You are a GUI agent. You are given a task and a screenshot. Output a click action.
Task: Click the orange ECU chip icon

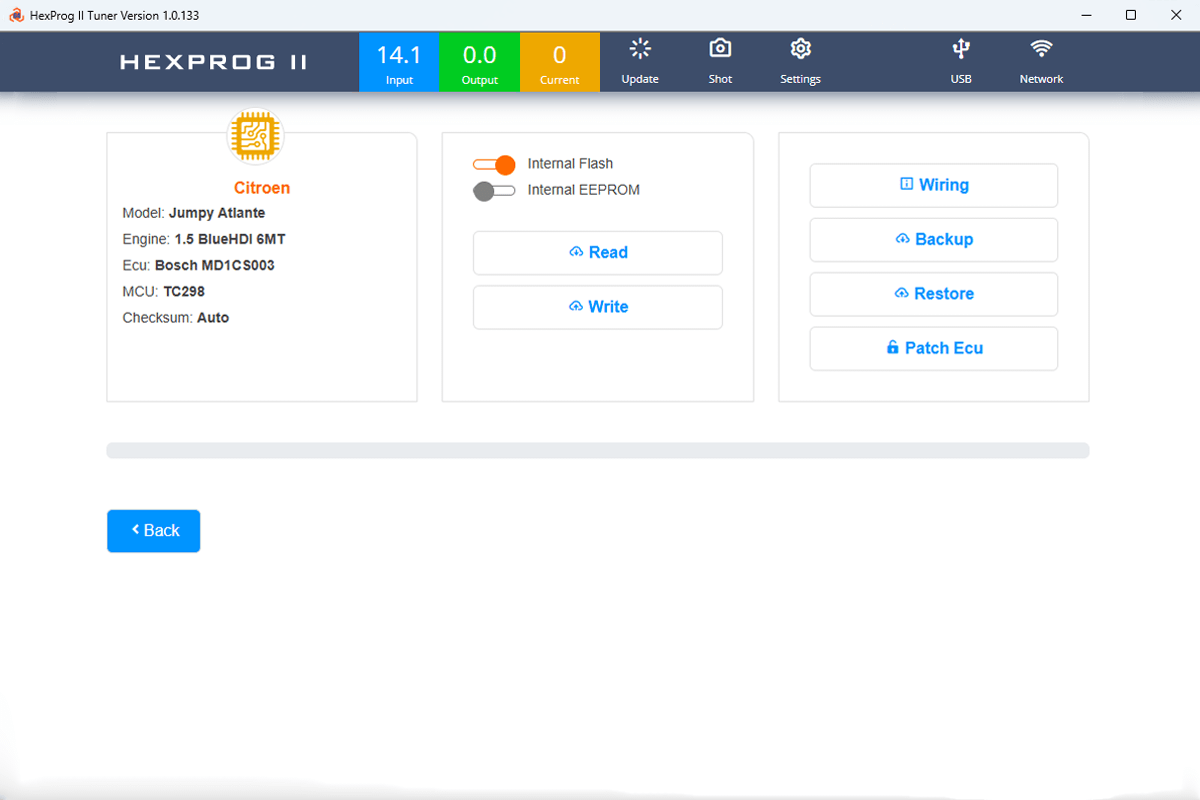(256, 136)
